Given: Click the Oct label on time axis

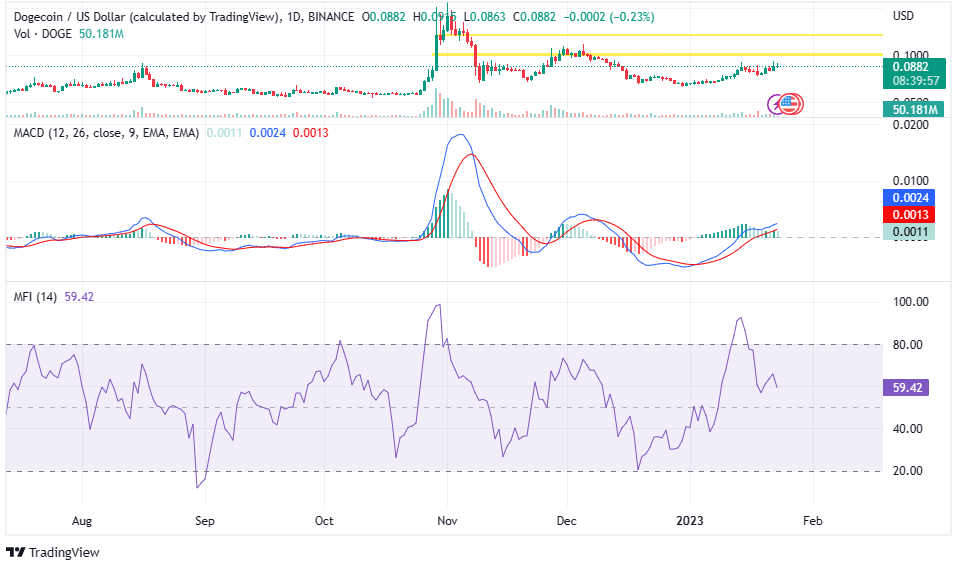Looking at the screenshot, I should pyautogui.click(x=324, y=521).
